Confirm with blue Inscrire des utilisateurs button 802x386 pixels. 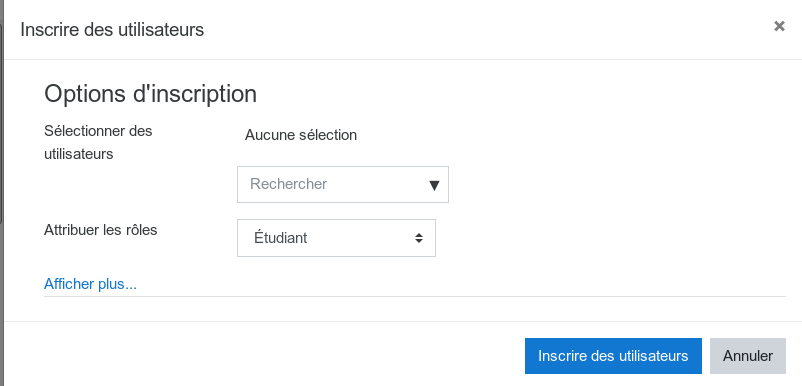(x=613, y=356)
